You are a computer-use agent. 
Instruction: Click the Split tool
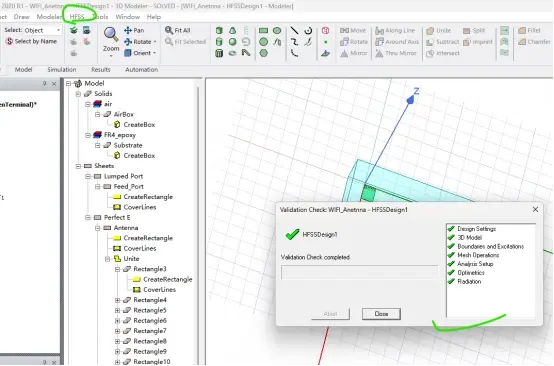point(474,30)
